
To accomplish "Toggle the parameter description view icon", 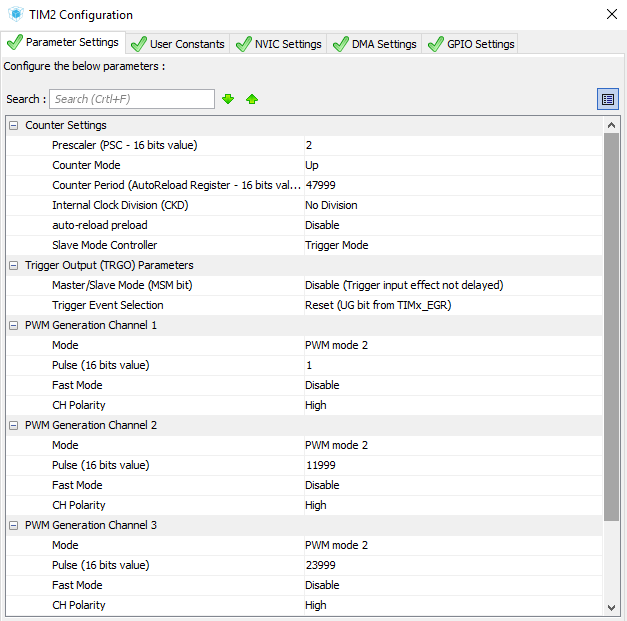I will click(x=607, y=99).
